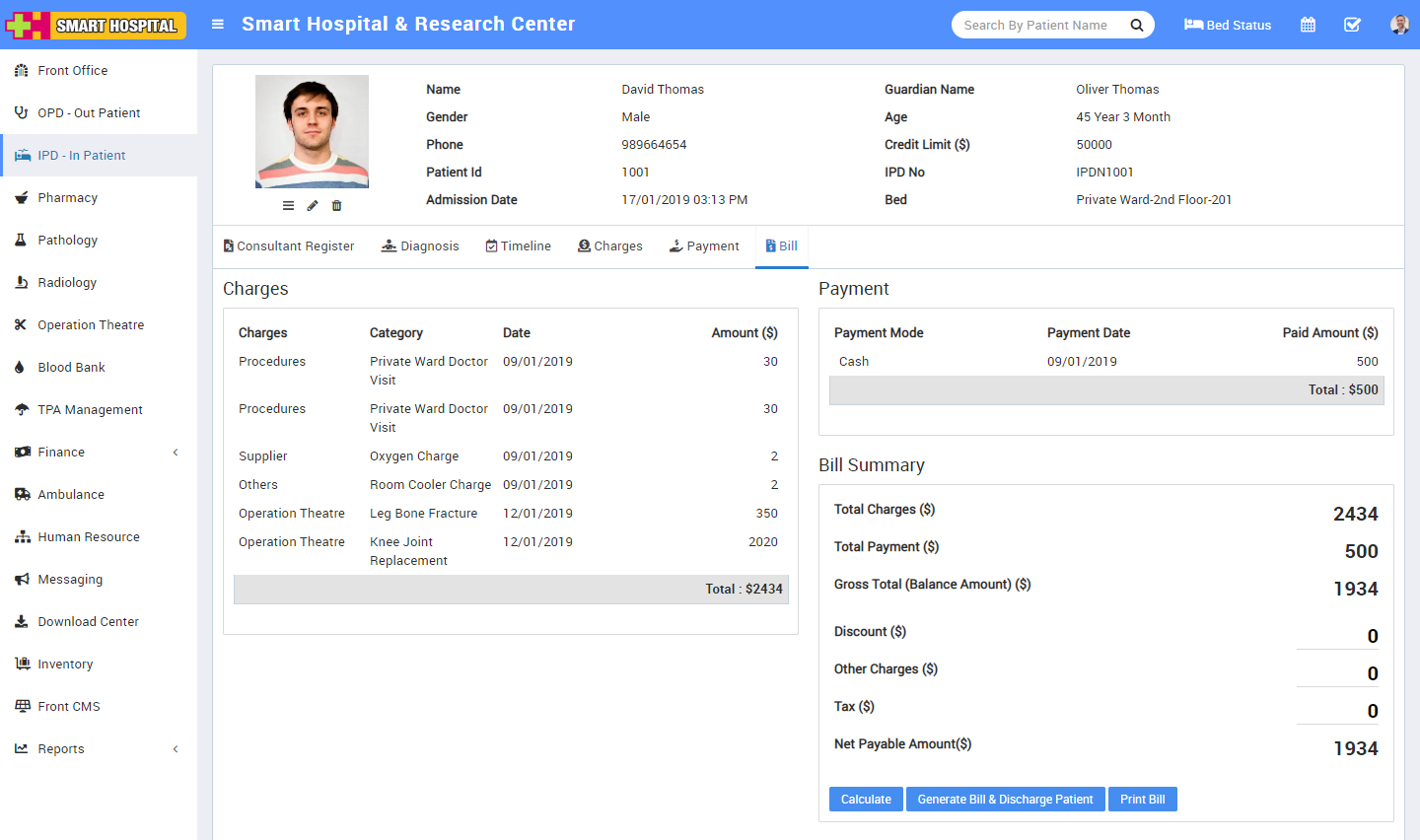
Task: Click Generate Bill & Discharge Patient
Action: tap(1005, 799)
